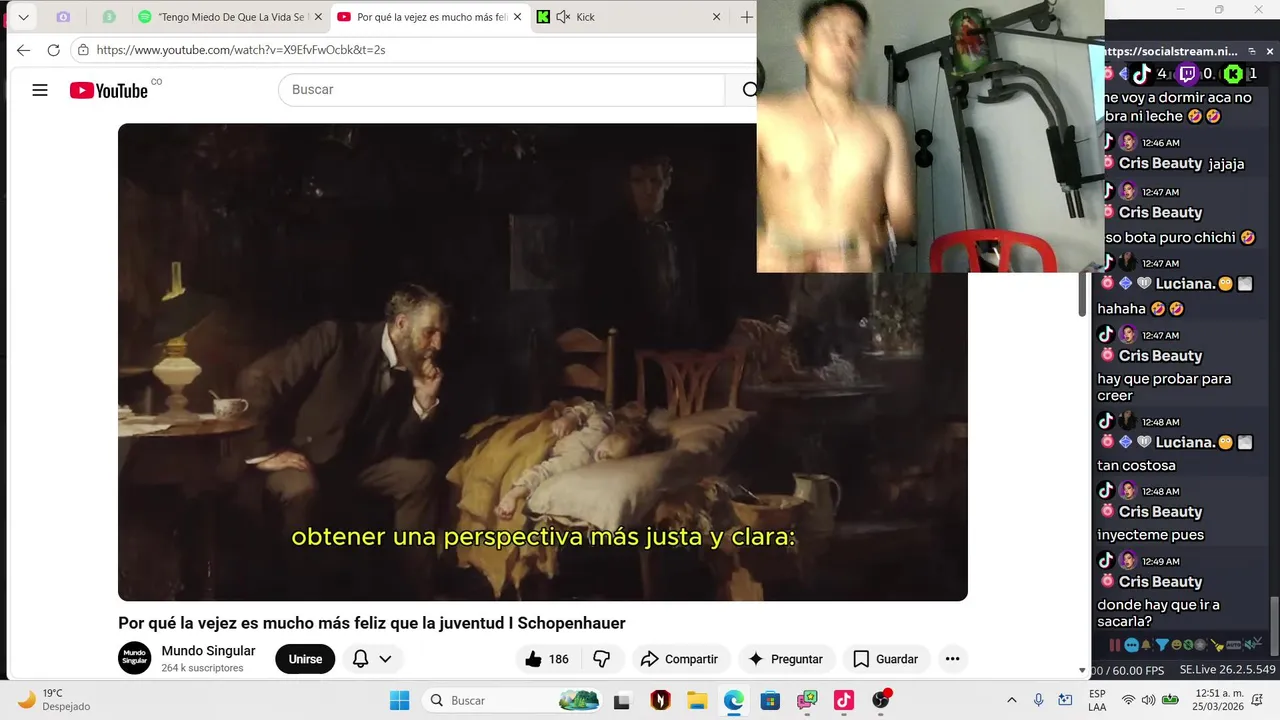Open Microsoft Edge from the taskbar
The height and width of the screenshot is (720, 1280).
(734, 700)
